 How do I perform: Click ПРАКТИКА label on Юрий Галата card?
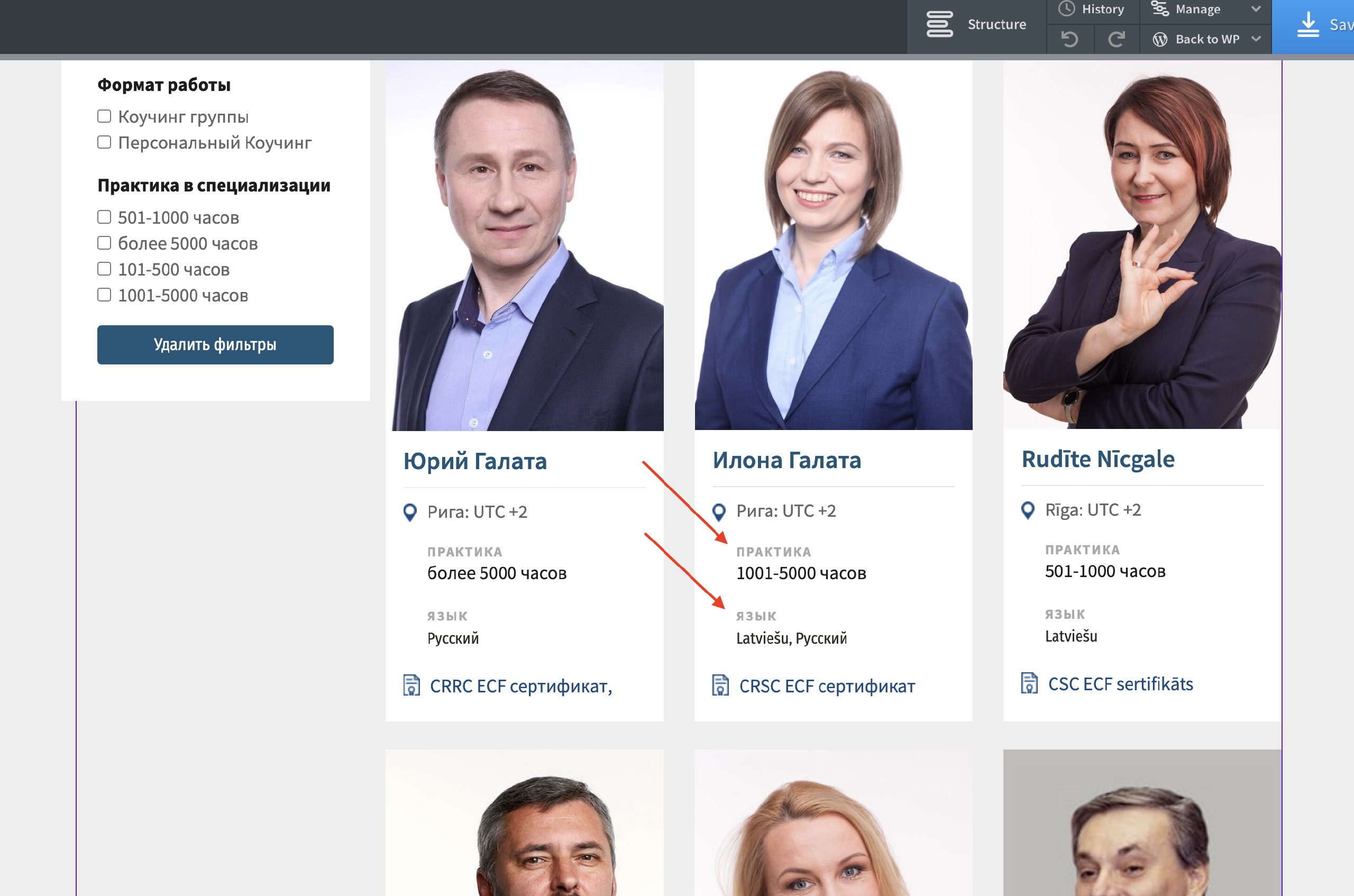point(464,552)
